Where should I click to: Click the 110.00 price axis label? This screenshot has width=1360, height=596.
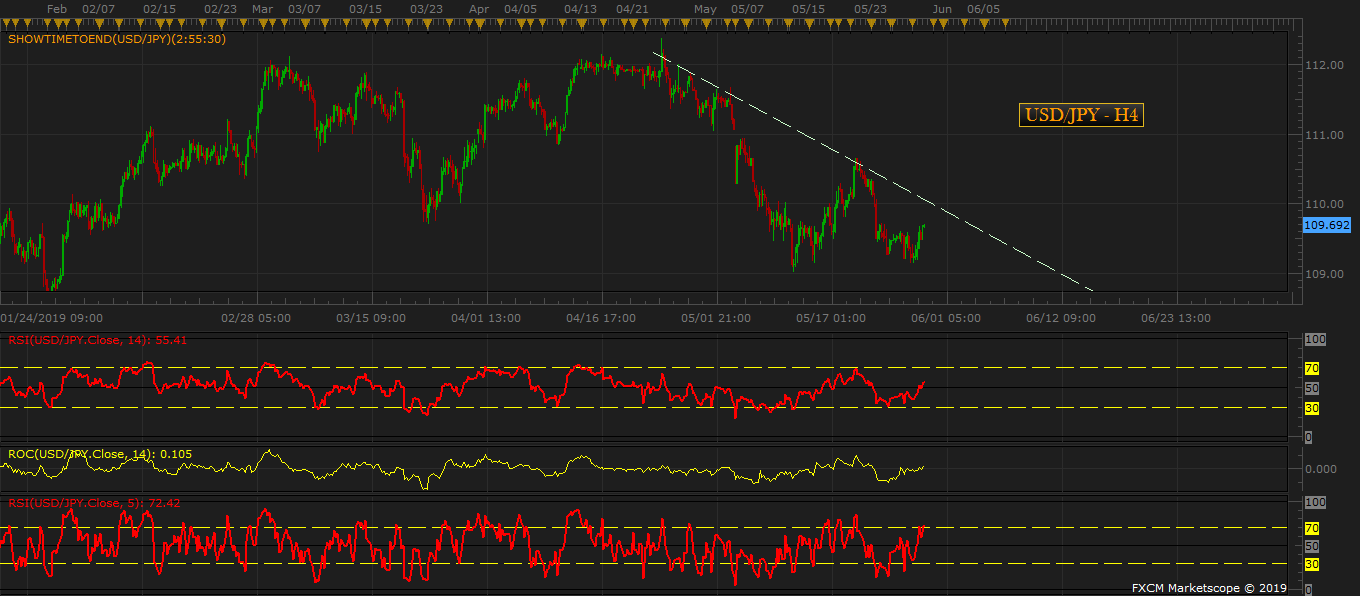[x=1322, y=205]
